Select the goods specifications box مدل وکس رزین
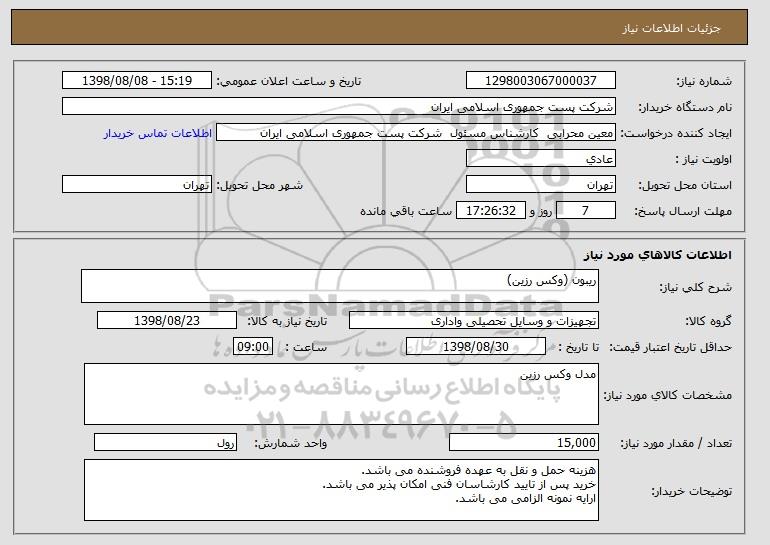This screenshot has height=545, width=770. coord(341,394)
